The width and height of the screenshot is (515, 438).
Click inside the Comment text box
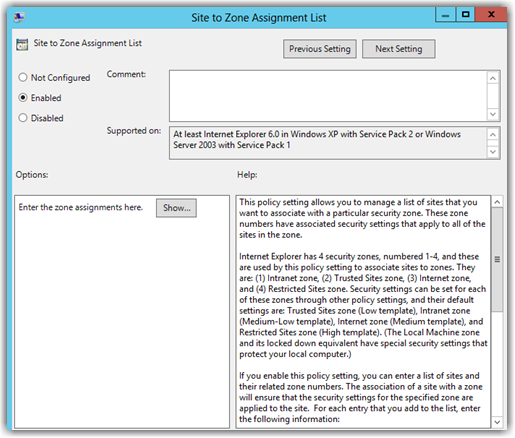coord(328,96)
